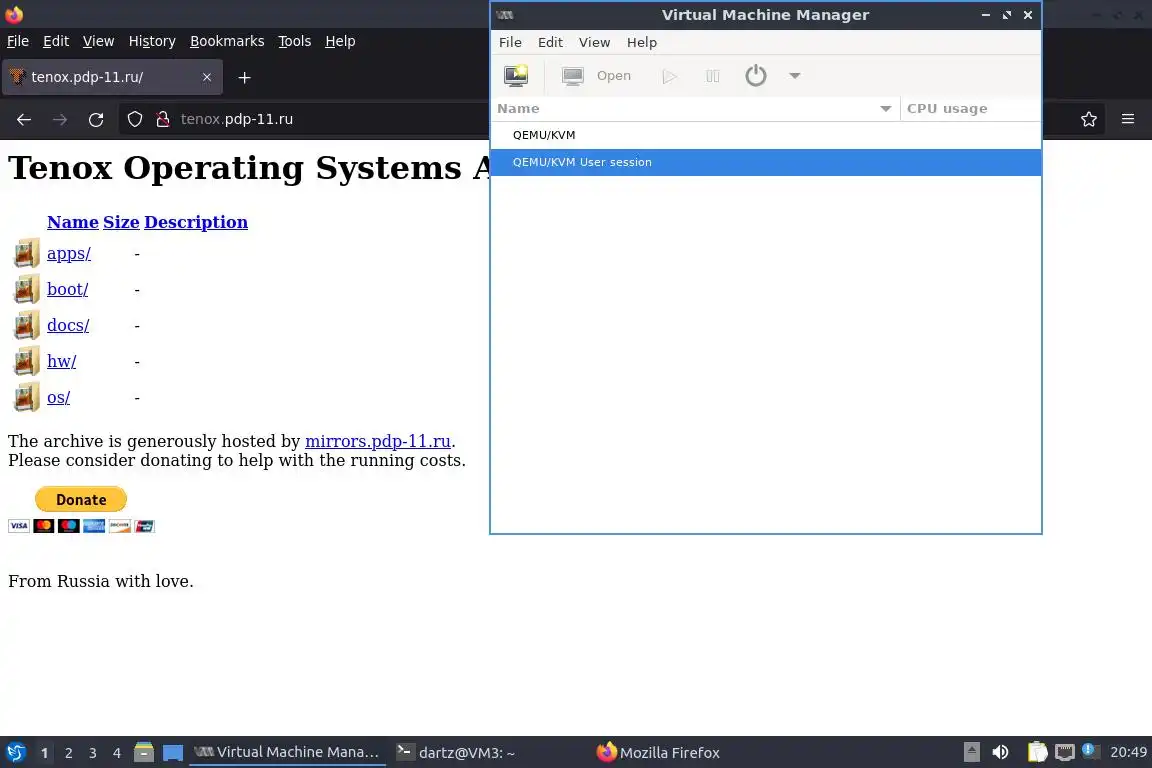Click the Run virtual machine play icon
This screenshot has height=768, width=1152.
point(669,76)
